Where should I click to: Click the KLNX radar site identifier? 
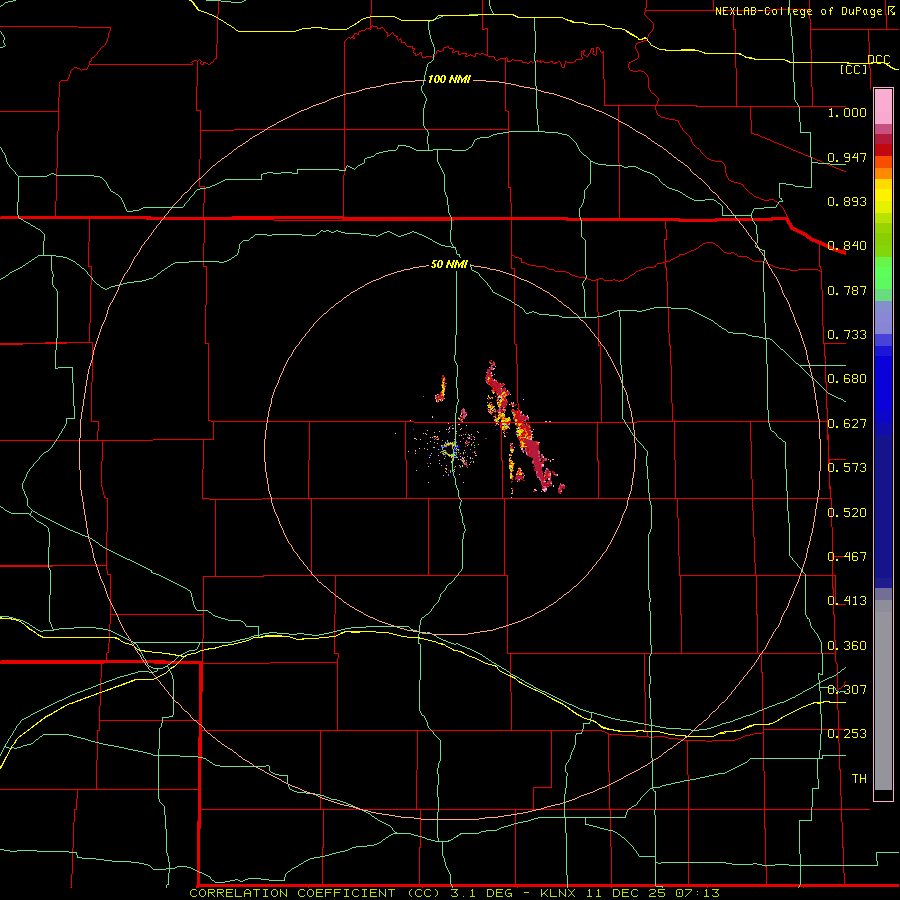coord(560,893)
